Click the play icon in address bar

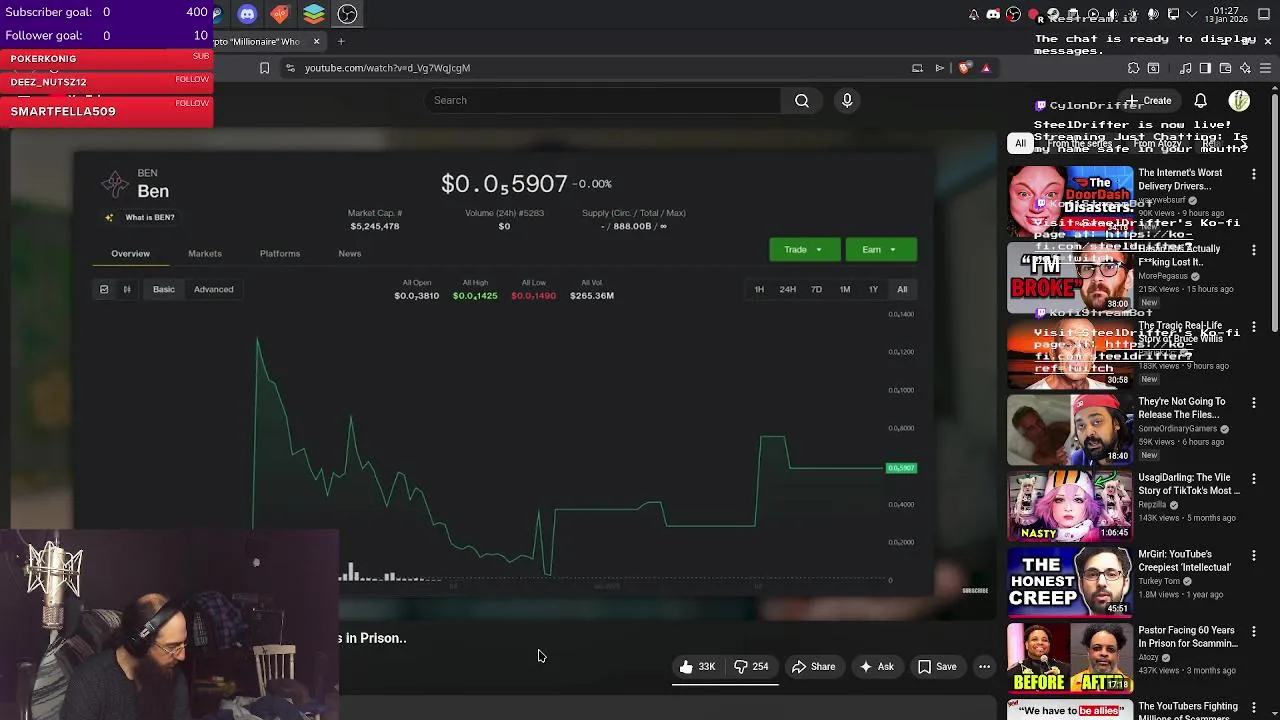click(940, 68)
